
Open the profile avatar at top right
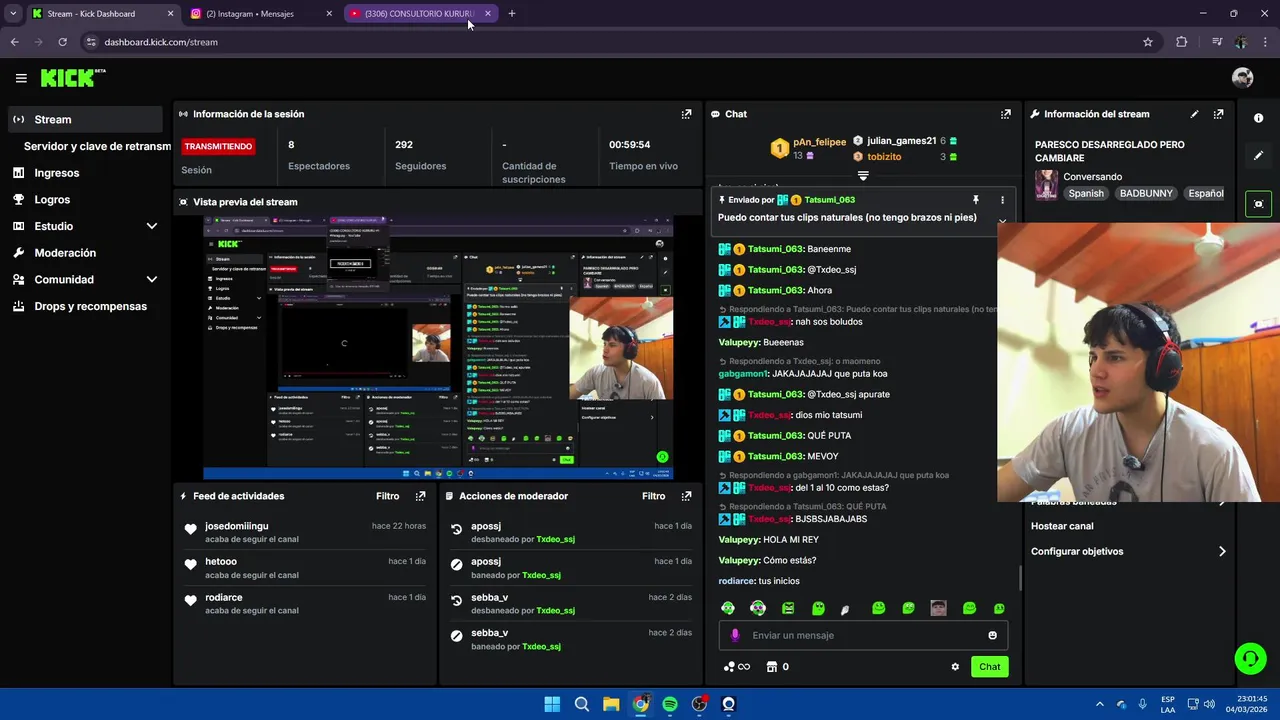pyautogui.click(x=1242, y=78)
